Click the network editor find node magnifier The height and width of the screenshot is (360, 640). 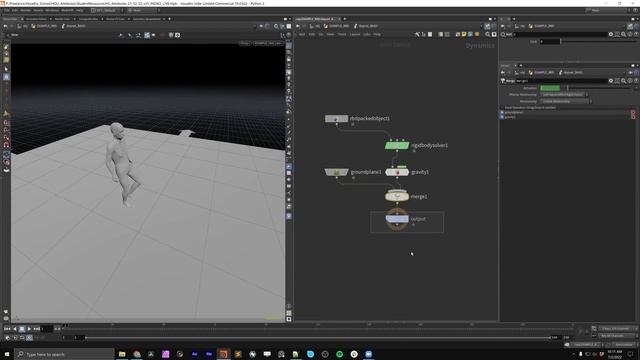[x=487, y=35]
